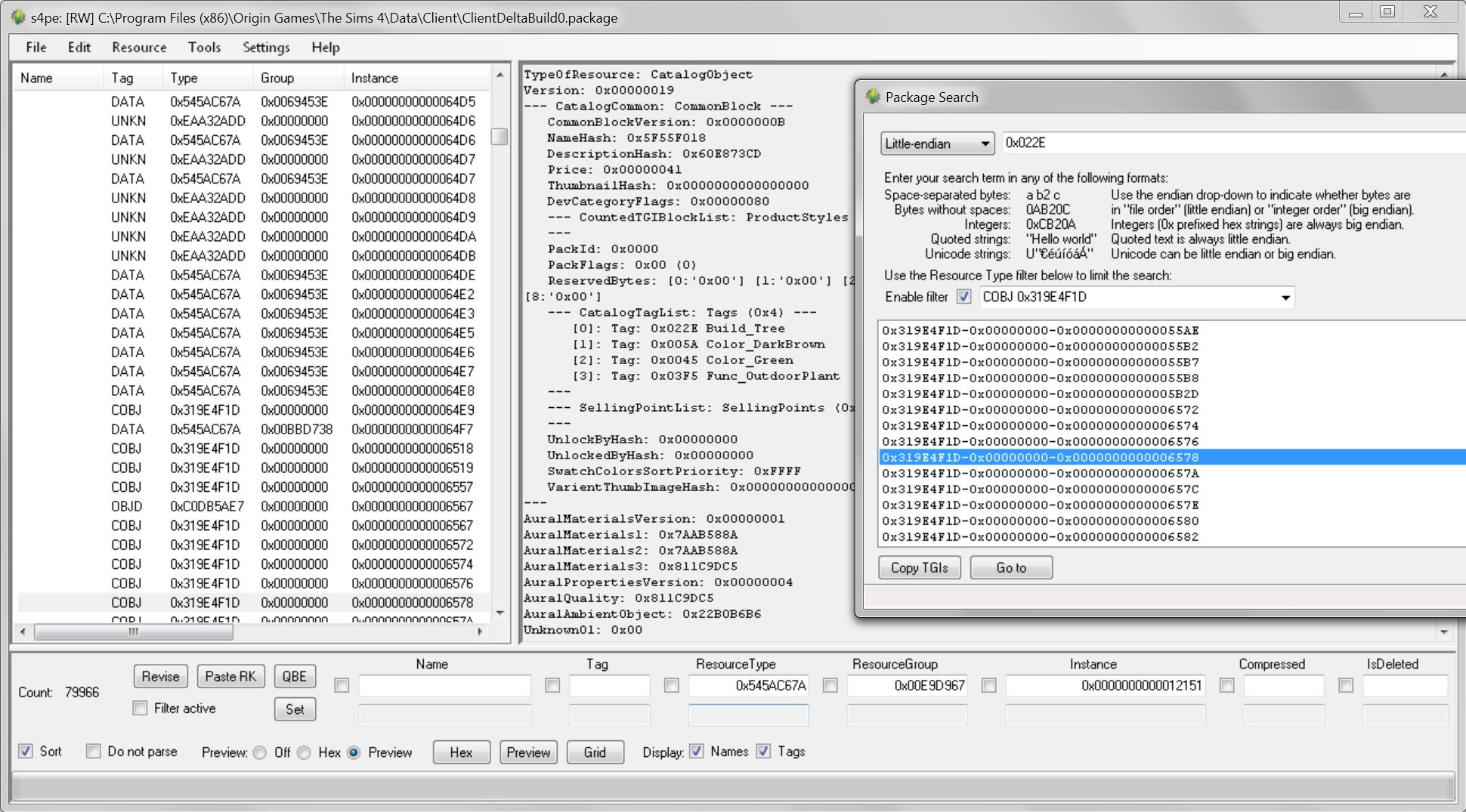Toggle the Name filter checkbox
Screen dimensions: 1466x812
[342, 685]
